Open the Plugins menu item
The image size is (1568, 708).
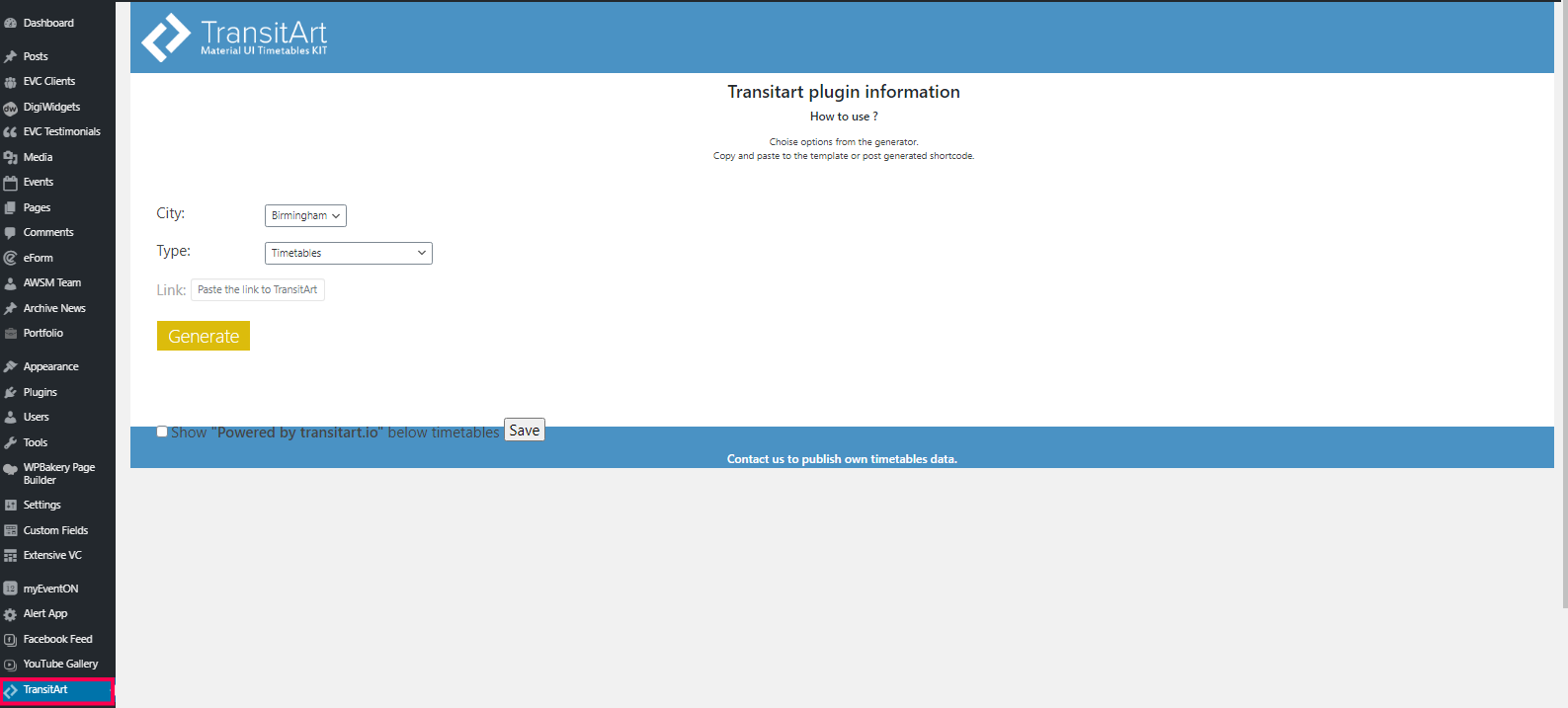pyautogui.click(x=57, y=392)
